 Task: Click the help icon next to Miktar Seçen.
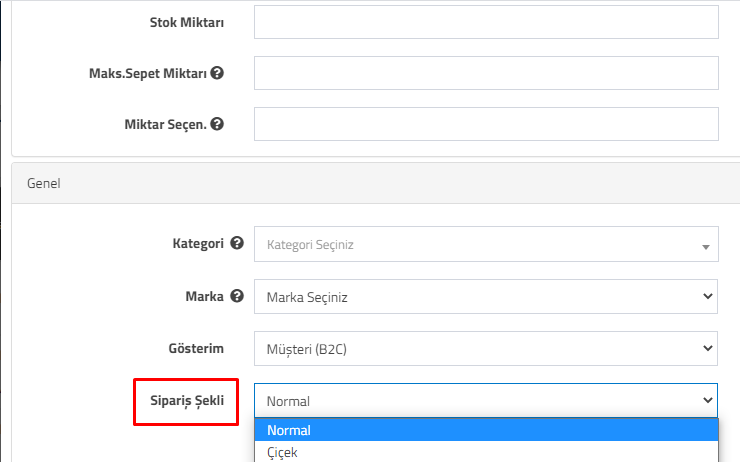pyautogui.click(x=217, y=124)
